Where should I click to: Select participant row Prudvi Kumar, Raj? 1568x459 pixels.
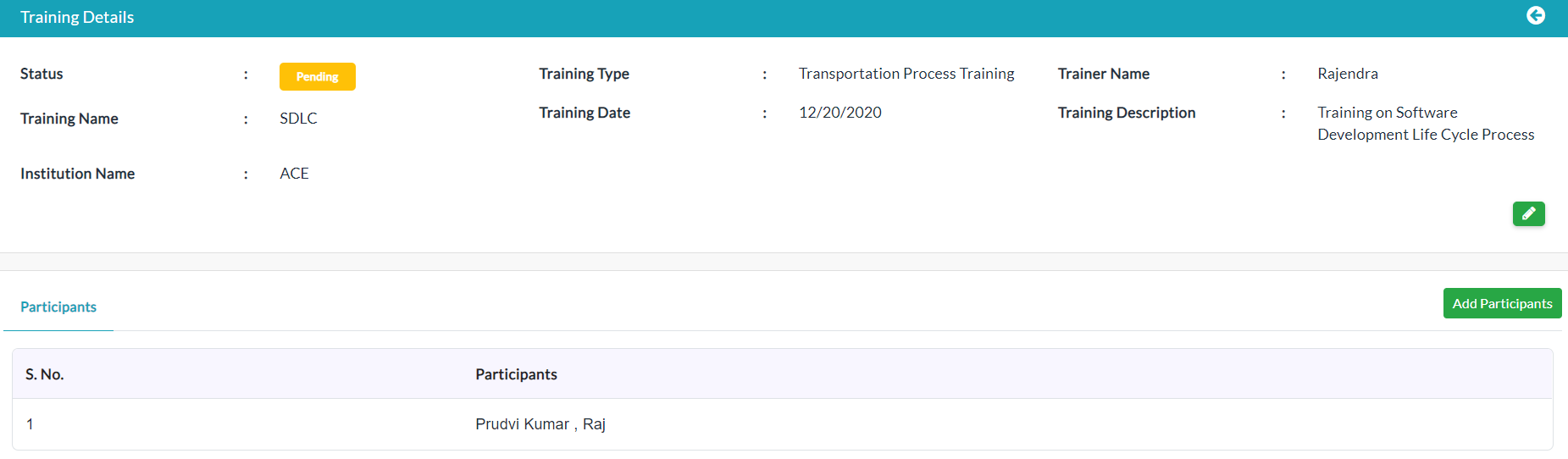tap(783, 424)
